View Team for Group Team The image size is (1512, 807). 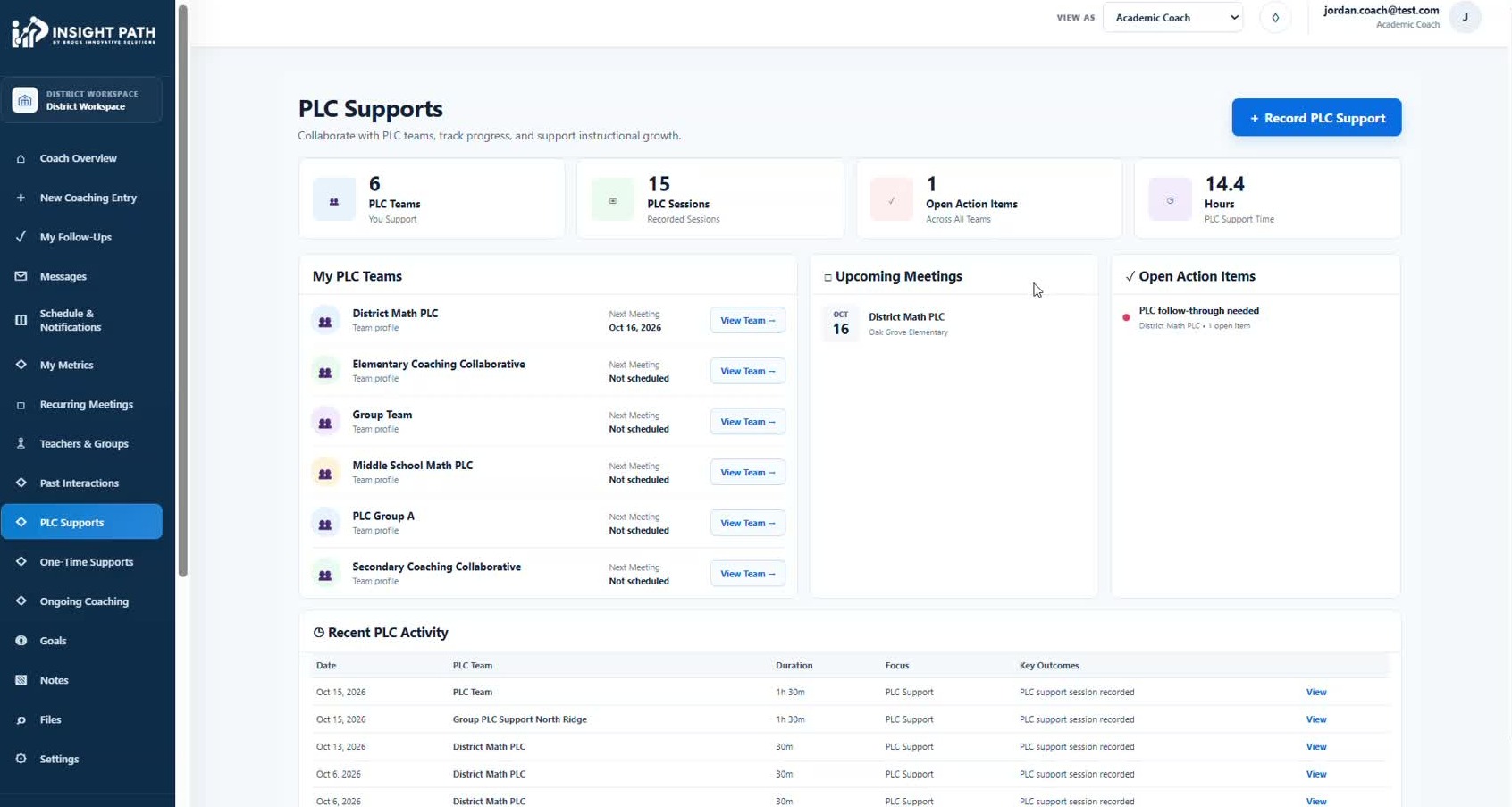tap(748, 422)
